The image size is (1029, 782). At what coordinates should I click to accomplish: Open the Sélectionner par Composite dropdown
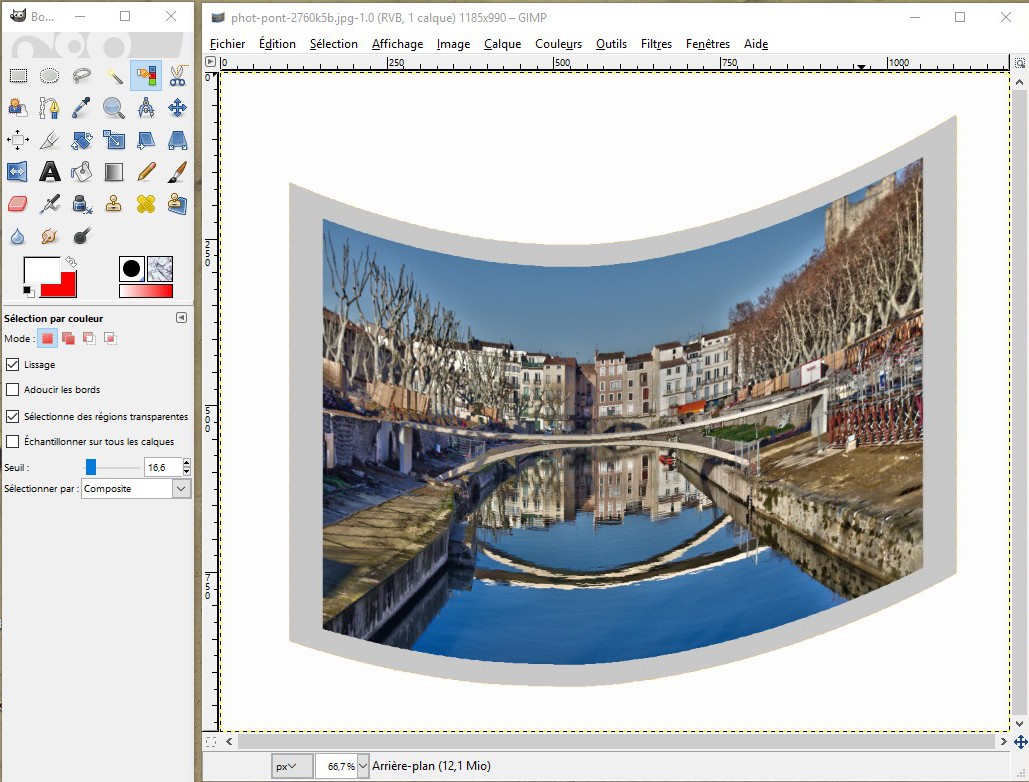tap(136, 489)
